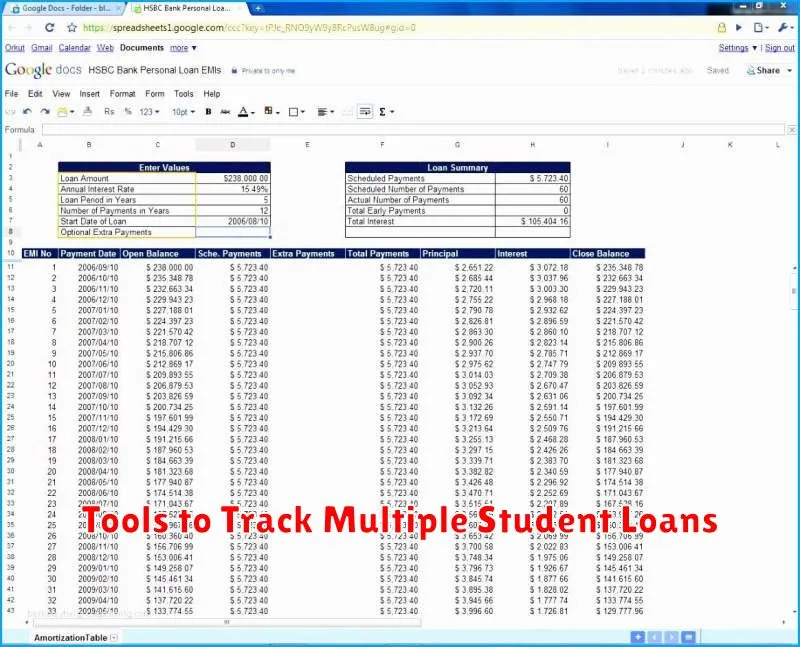The image size is (800, 647).
Task: Click the Undo arrow in the toolbar
Action: click(28, 112)
